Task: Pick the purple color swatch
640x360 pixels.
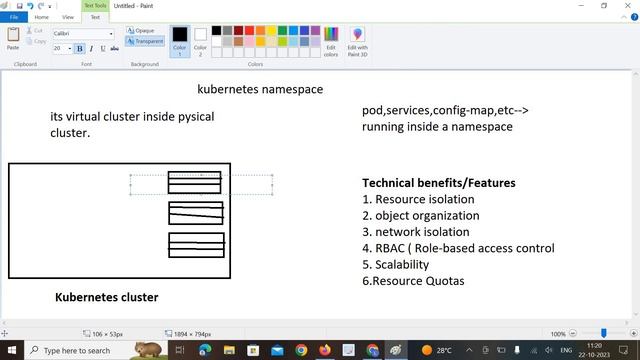Action: click(x=316, y=30)
